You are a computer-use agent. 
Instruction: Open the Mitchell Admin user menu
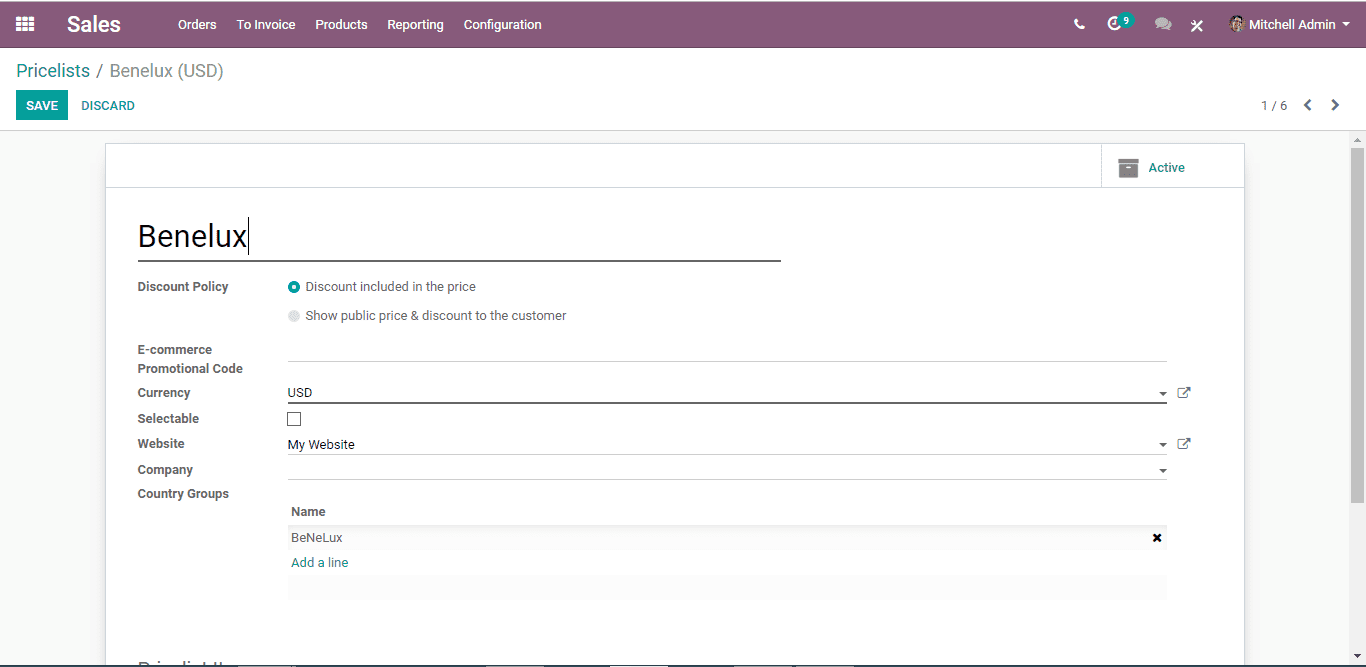coord(1289,24)
